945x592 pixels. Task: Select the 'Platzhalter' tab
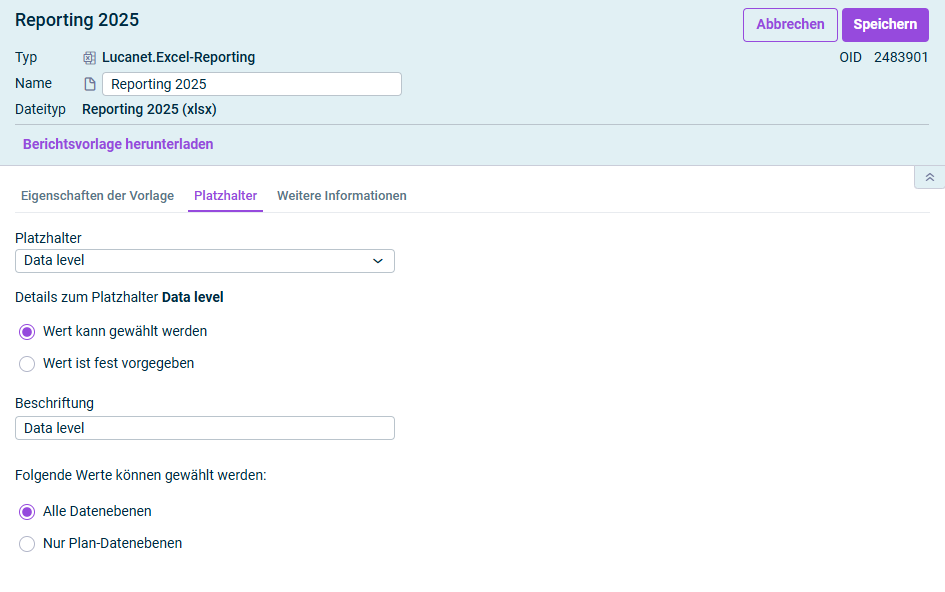(x=225, y=196)
